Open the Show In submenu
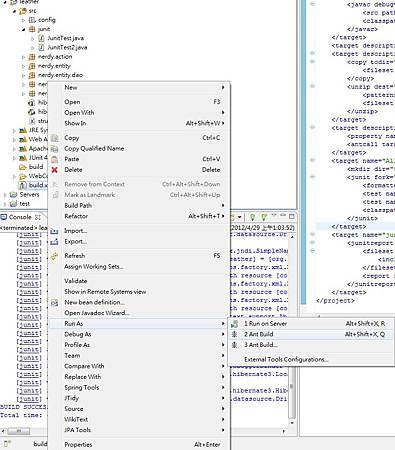This screenshot has width=395, height=450. click(x=139, y=123)
